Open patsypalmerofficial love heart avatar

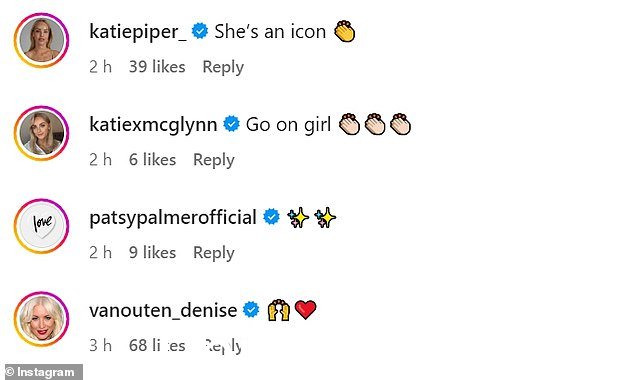[x=42, y=226]
